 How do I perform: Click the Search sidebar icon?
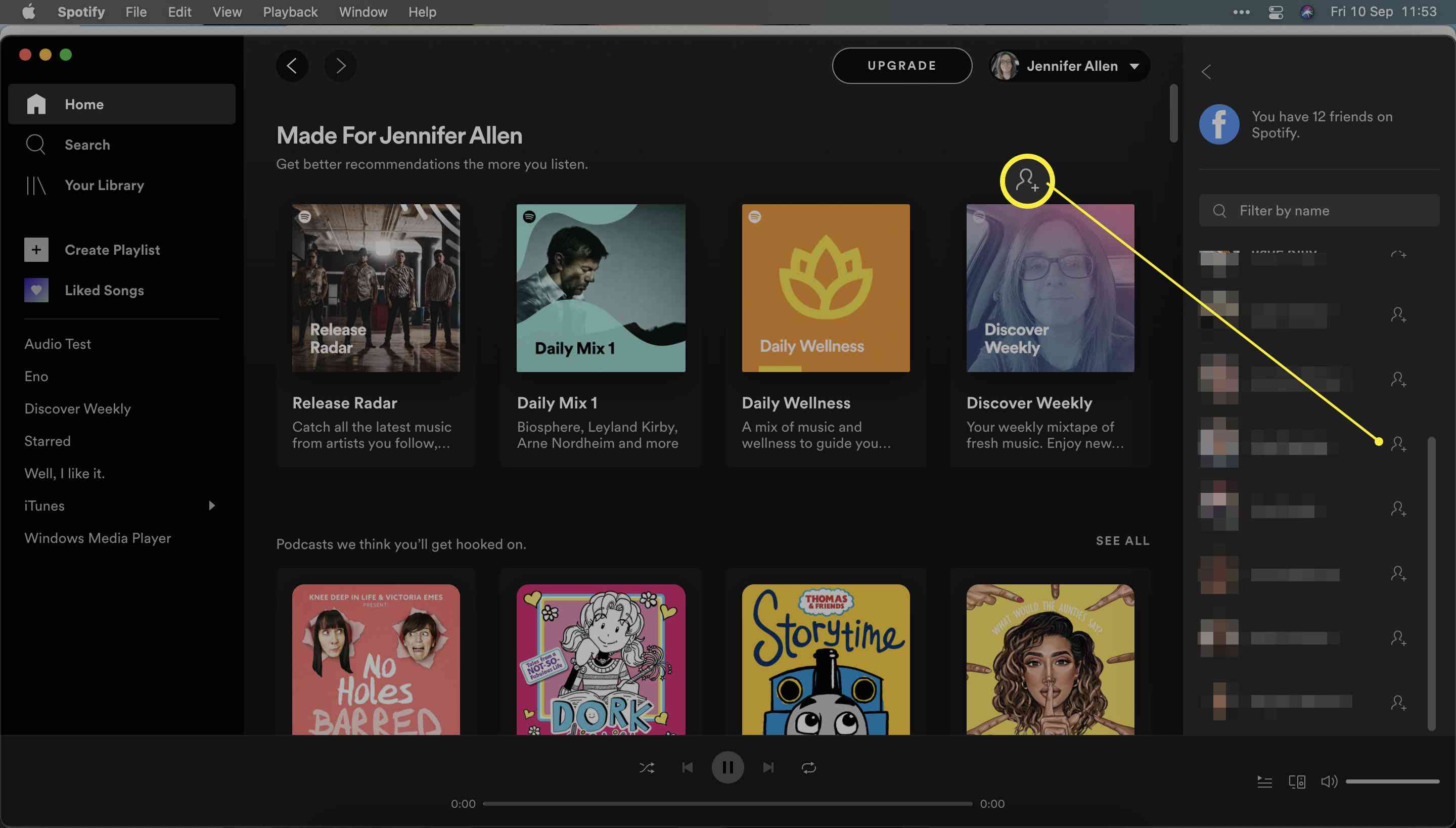click(x=36, y=144)
